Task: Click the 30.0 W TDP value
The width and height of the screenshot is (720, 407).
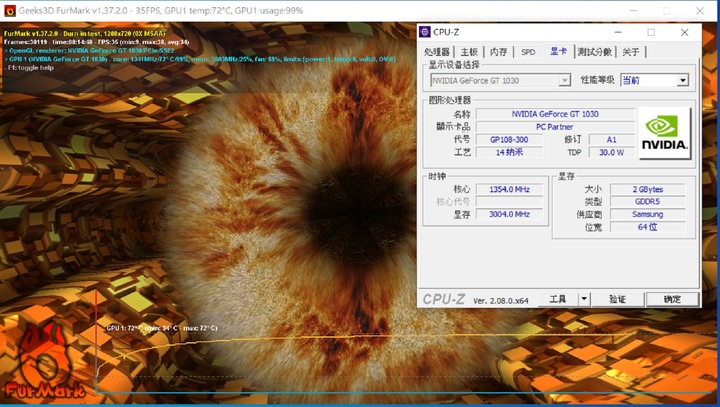Action: click(x=612, y=152)
